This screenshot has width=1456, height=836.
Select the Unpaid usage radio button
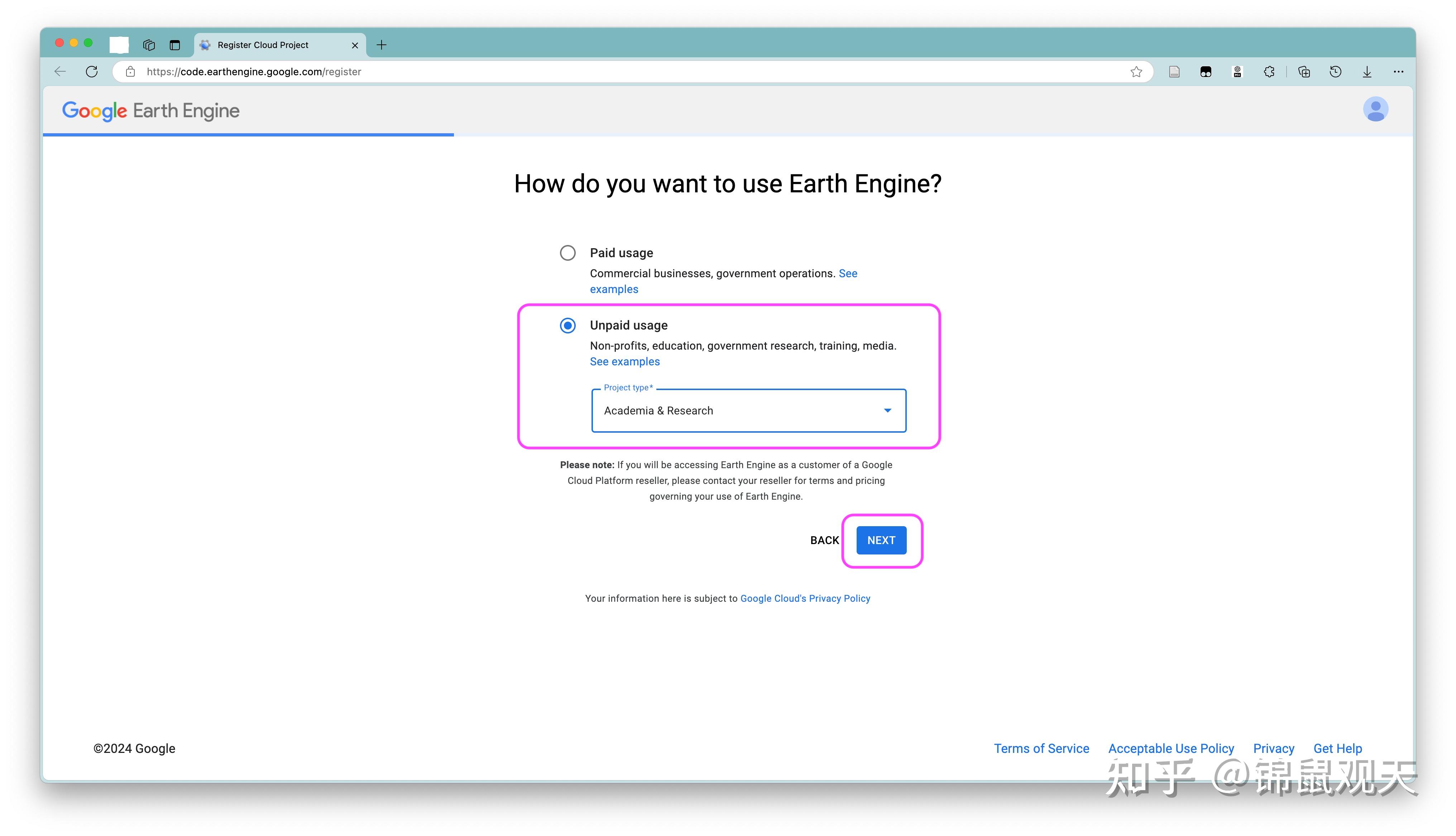(x=567, y=326)
